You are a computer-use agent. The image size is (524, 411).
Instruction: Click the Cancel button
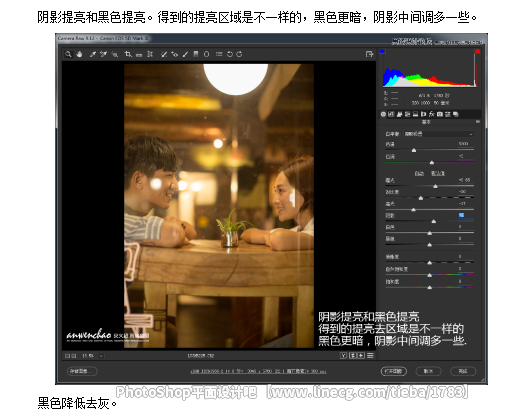tap(428, 371)
